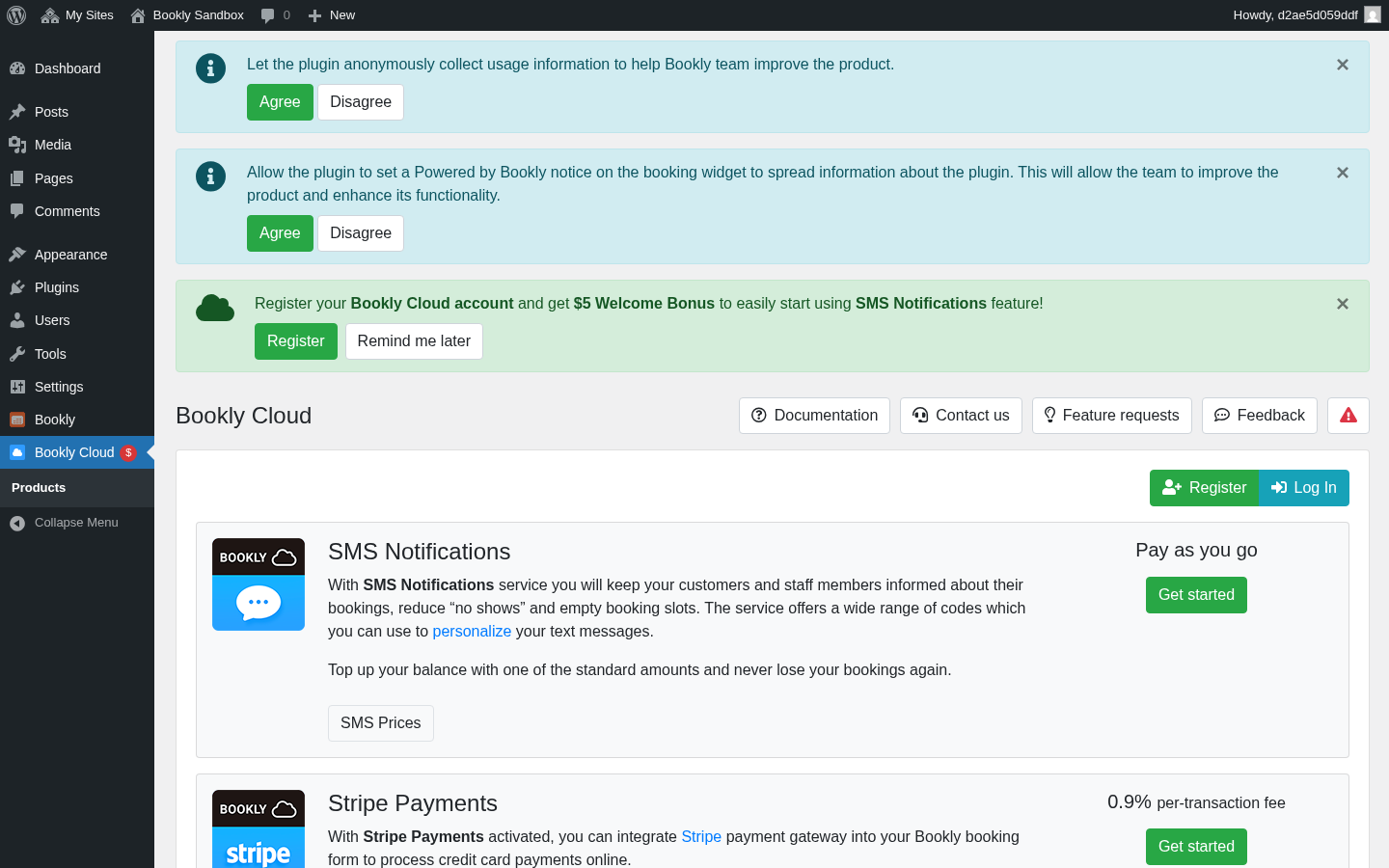The height and width of the screenshot is (868, 1389).
Task: Go to Dashboard in the sidebar
Action: coord(77,68)
